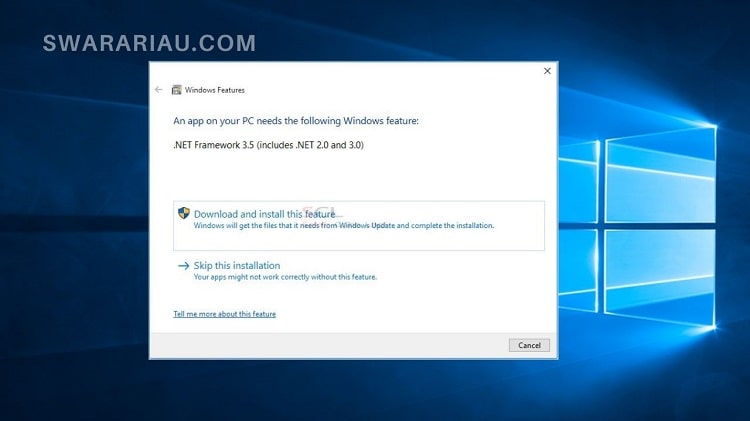Click the Windows Features title icon
This screenshot has height=421, width=750.
click(176, 89)
